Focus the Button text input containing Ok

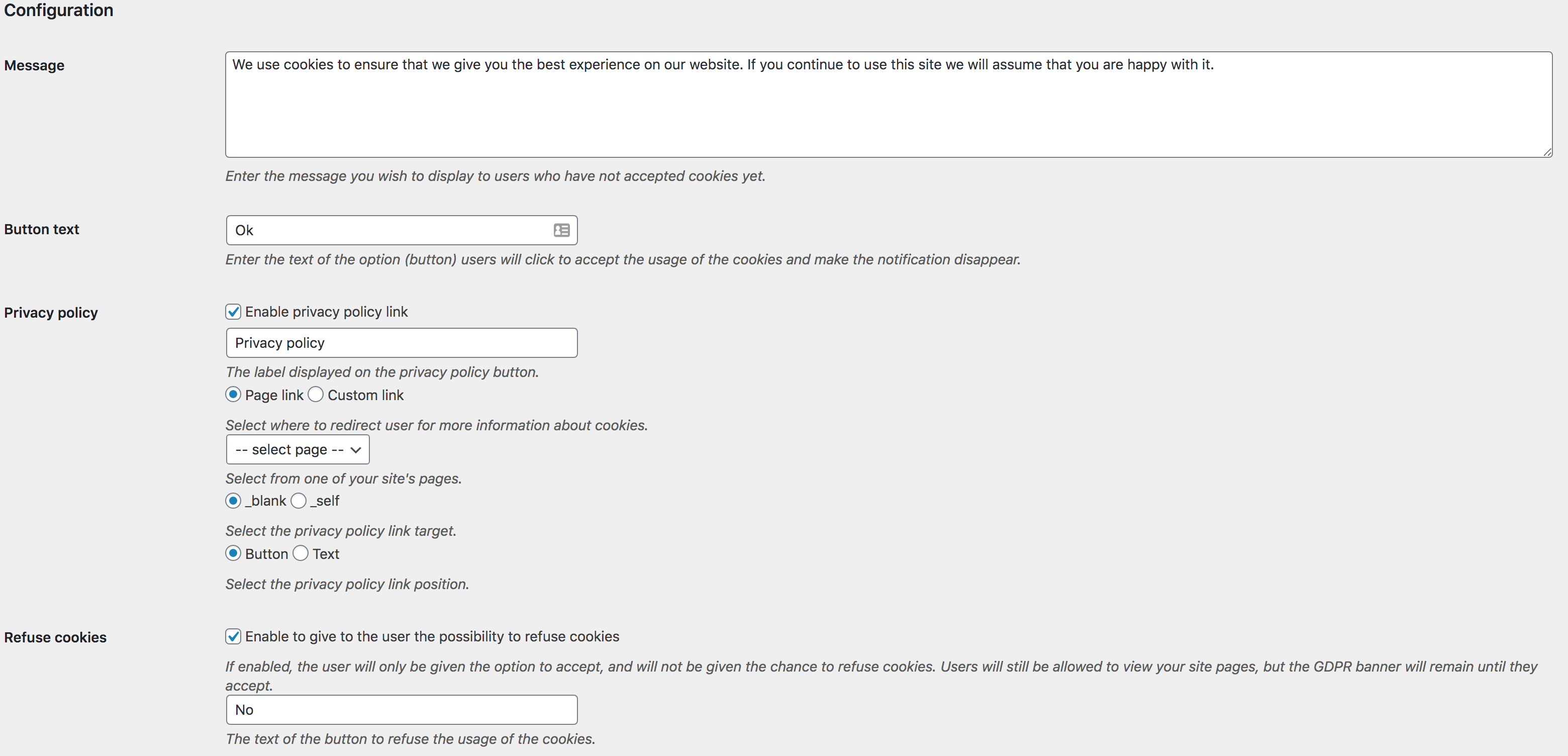click(x=389, y=230)
